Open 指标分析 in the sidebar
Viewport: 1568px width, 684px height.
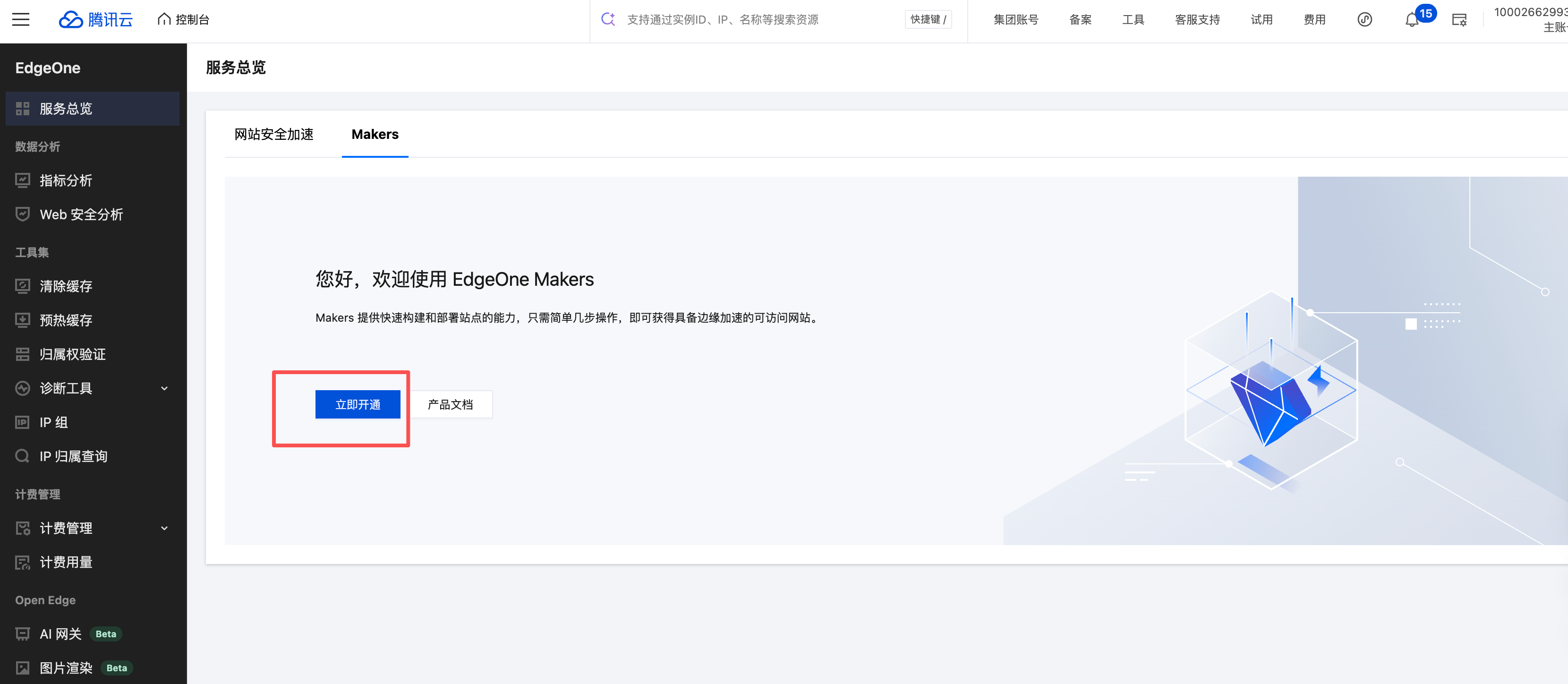tap(93, 180)
